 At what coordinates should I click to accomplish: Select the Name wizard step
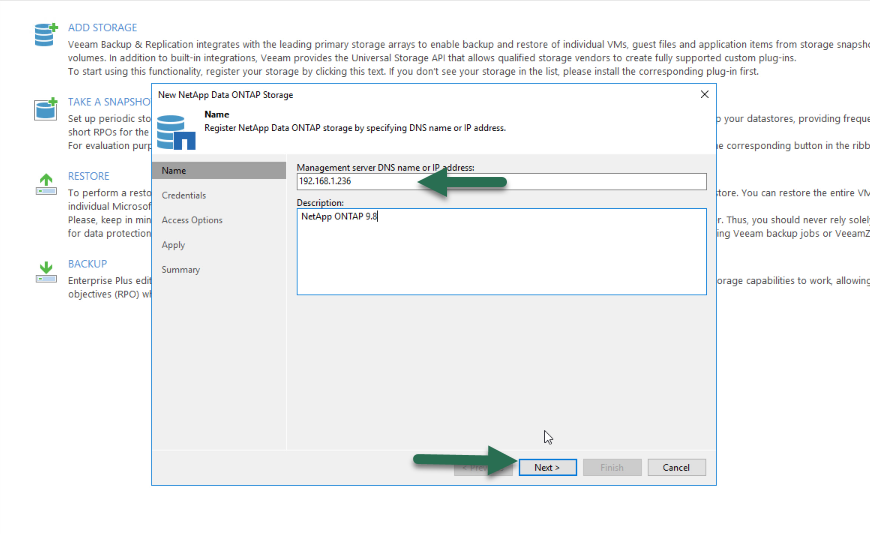point(219,170)
